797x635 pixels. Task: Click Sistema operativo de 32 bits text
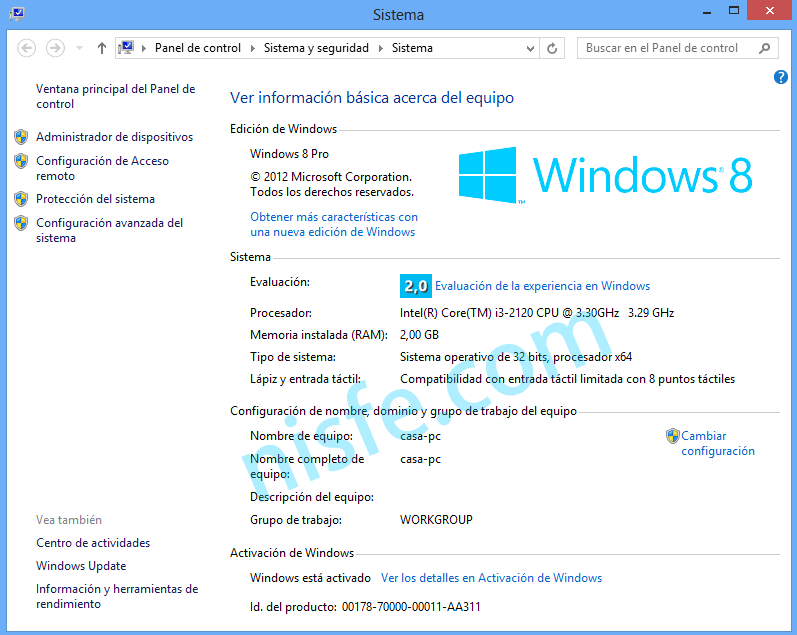(x=516, y=357)
